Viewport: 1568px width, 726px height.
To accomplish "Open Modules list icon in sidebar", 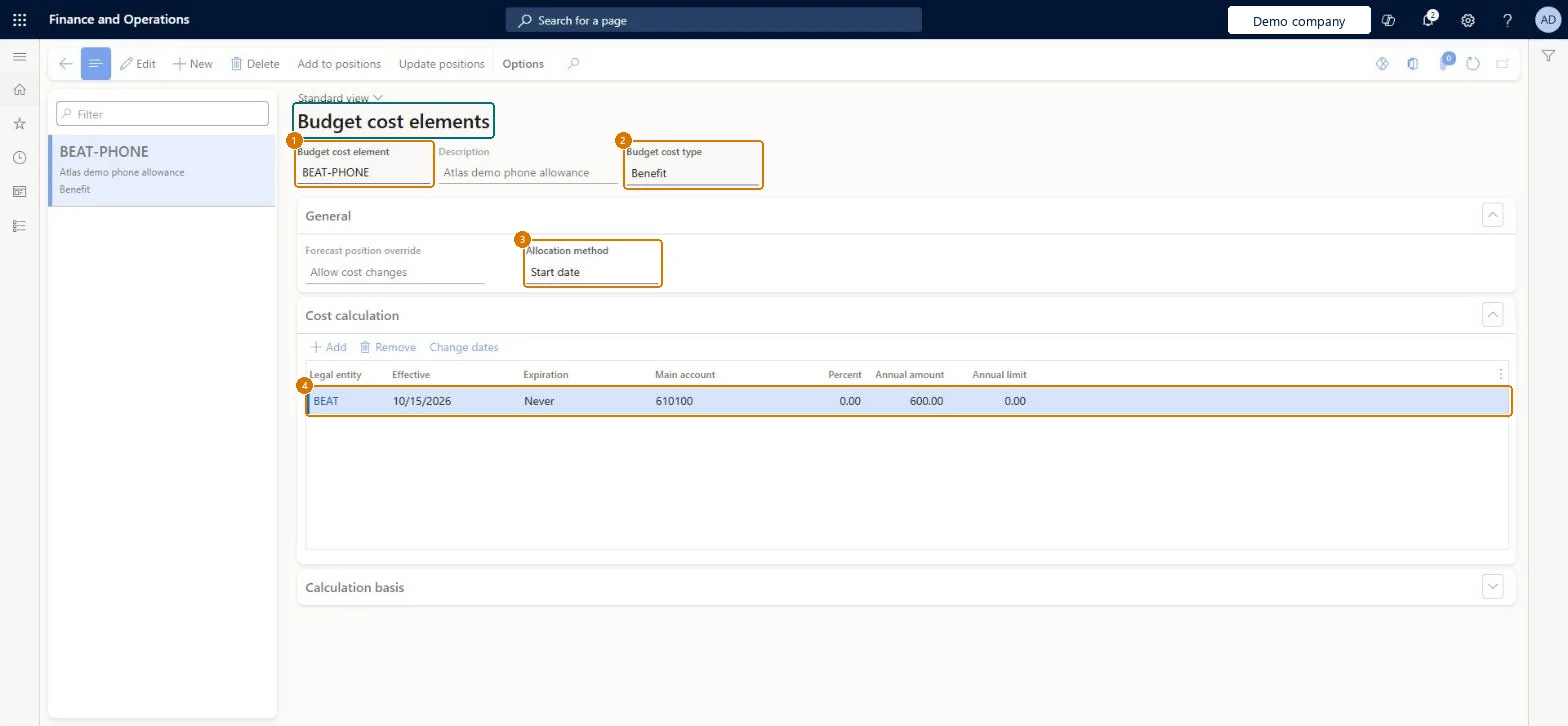I will point(19,226).
